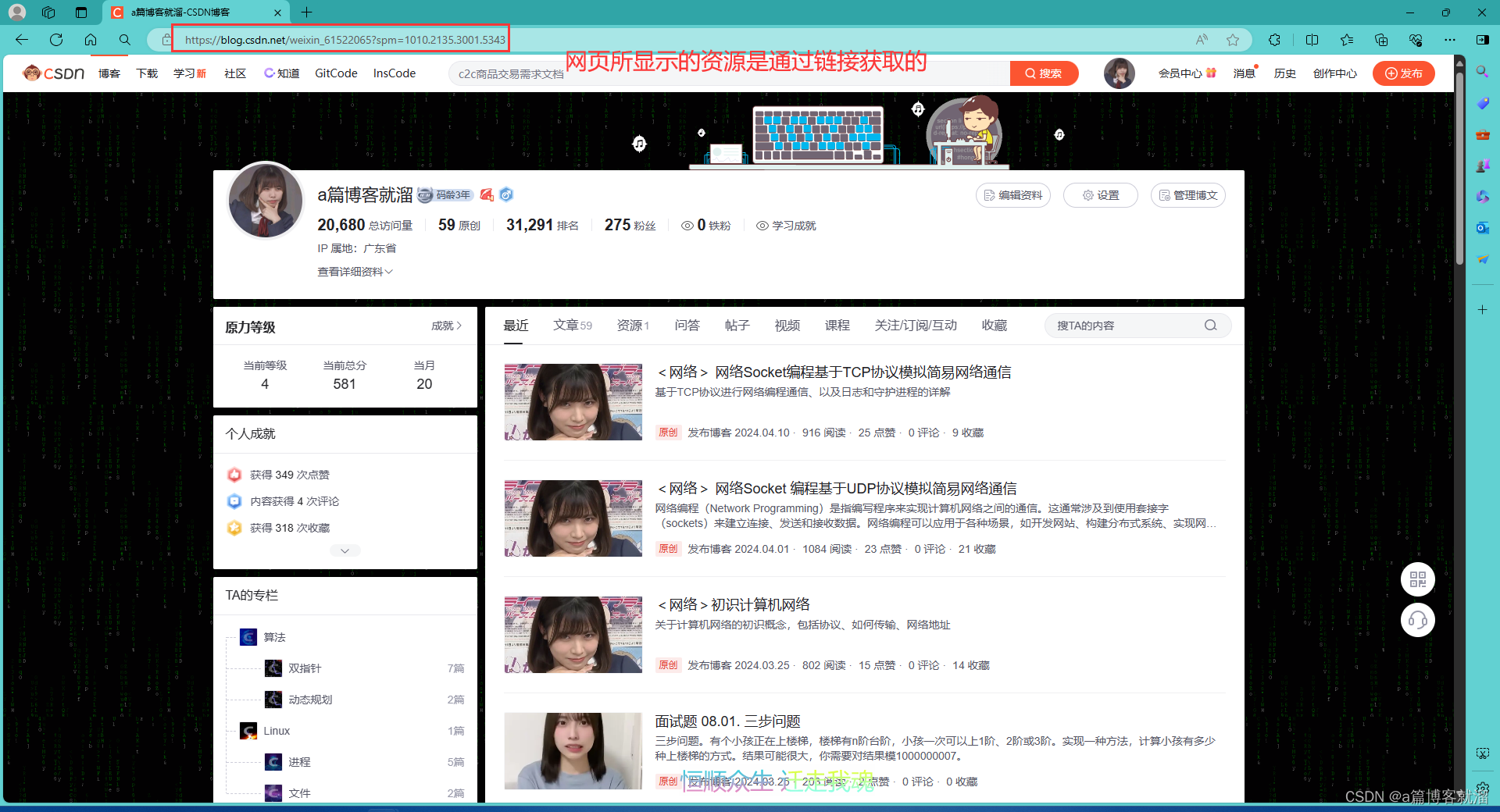Expand 查看详细资料 to show full profile
This screenshot has height=812, width=1500.
pos(354,271)
